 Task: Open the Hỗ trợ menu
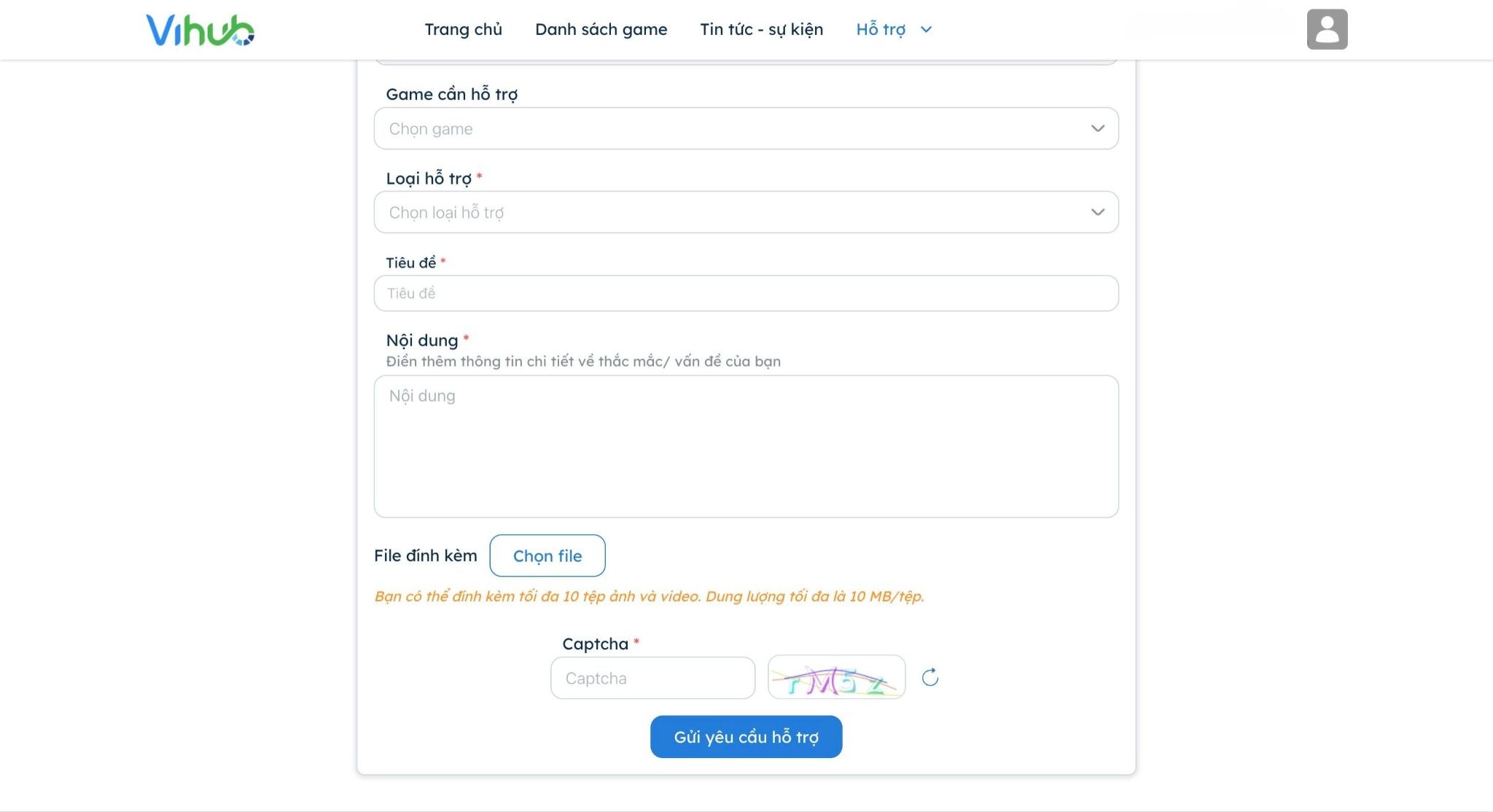[881, 30]
